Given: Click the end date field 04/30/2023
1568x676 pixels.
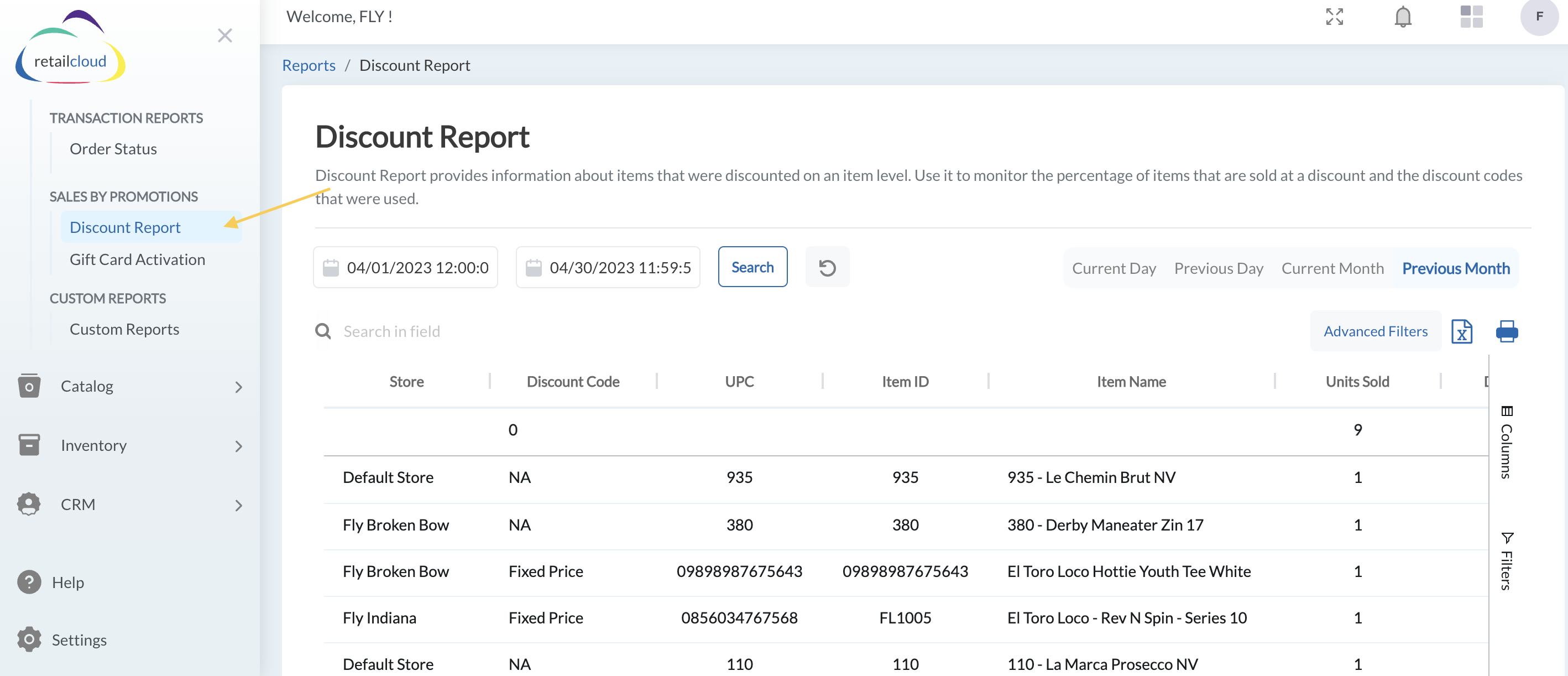Looking at the screenshot, I should point(608,267).
